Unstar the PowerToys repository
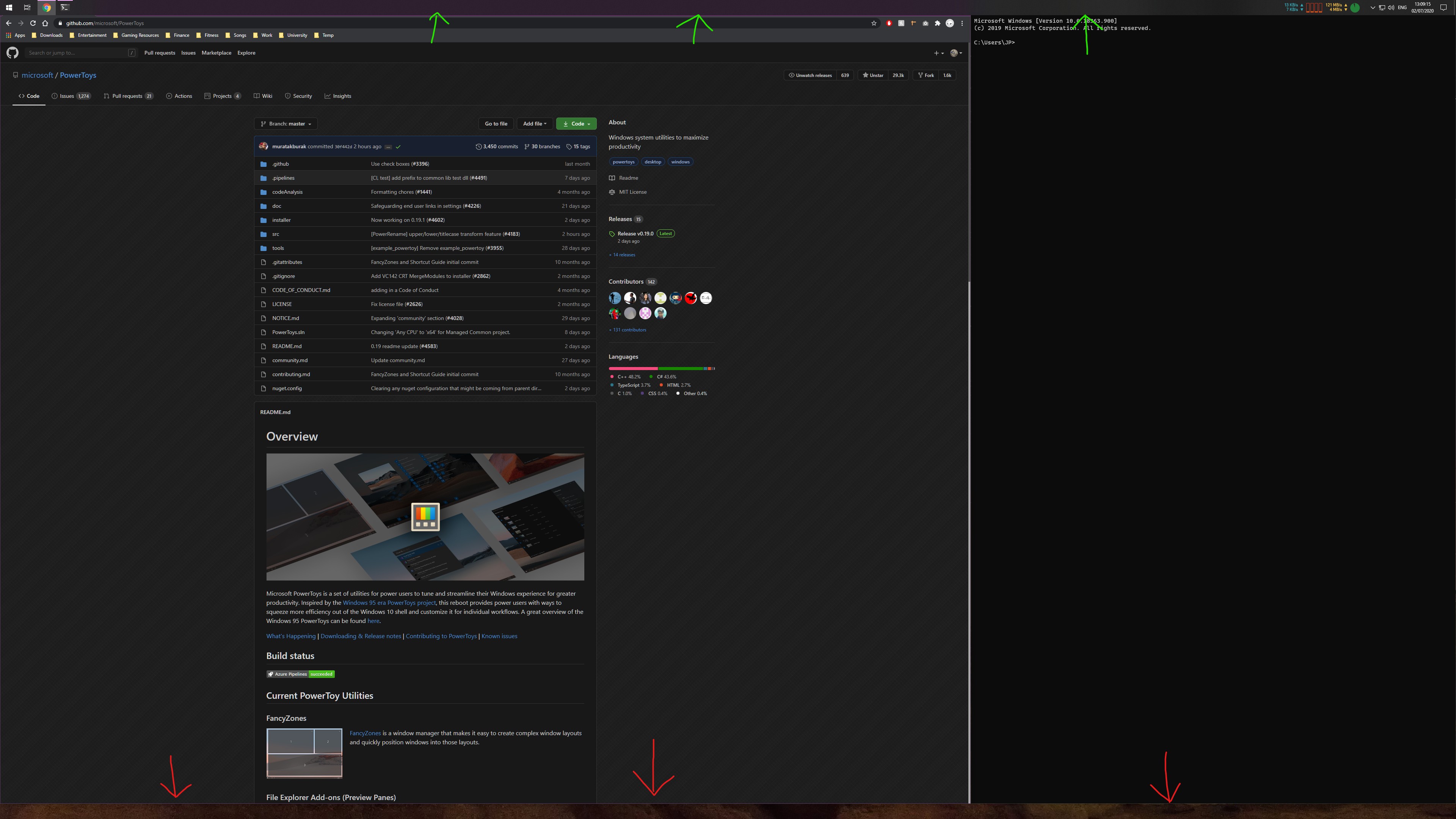 pyautogui.click(x=873, y=75)
